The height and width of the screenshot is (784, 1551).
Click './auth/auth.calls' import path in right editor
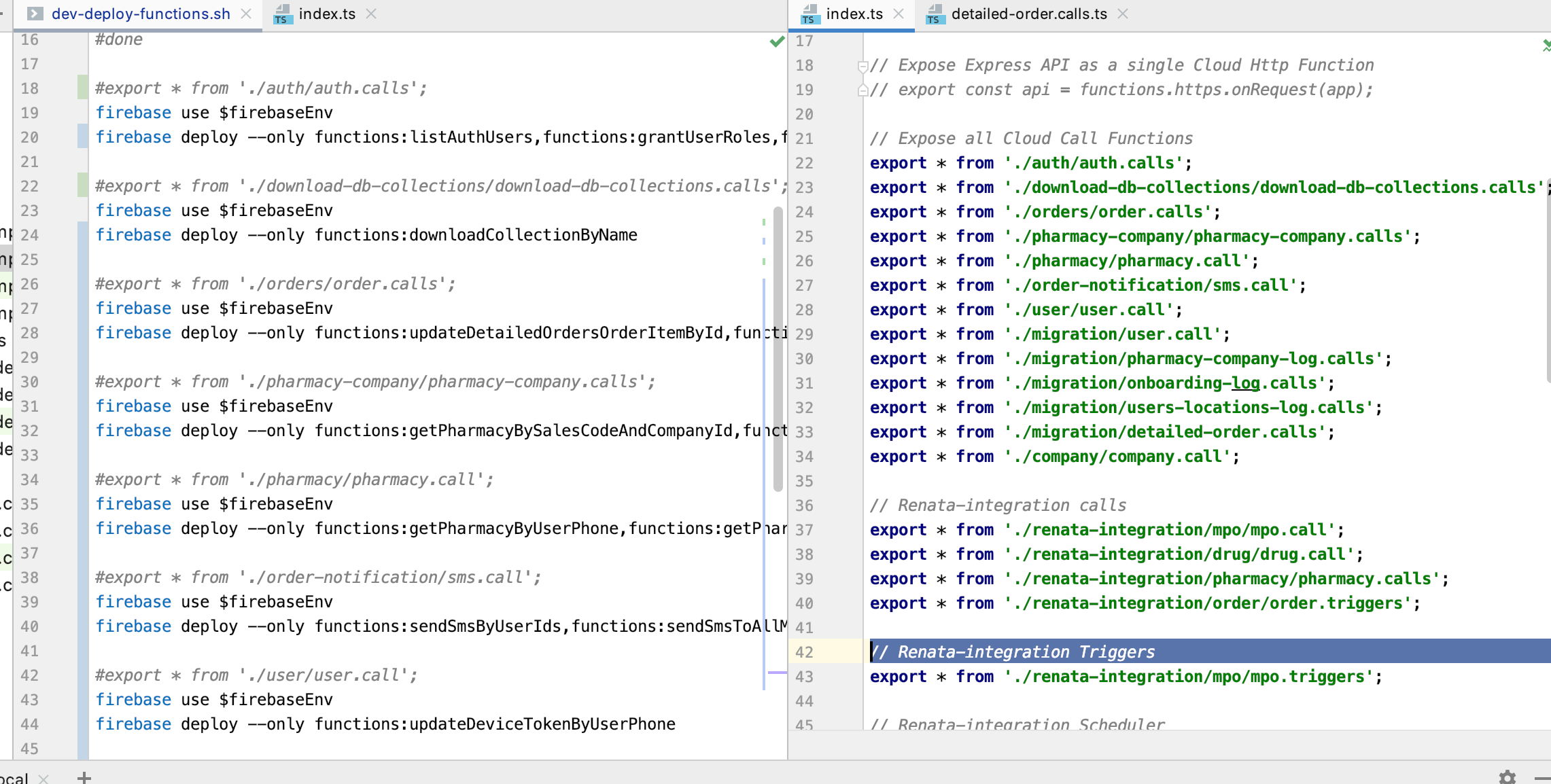[x=1094, y=163]
